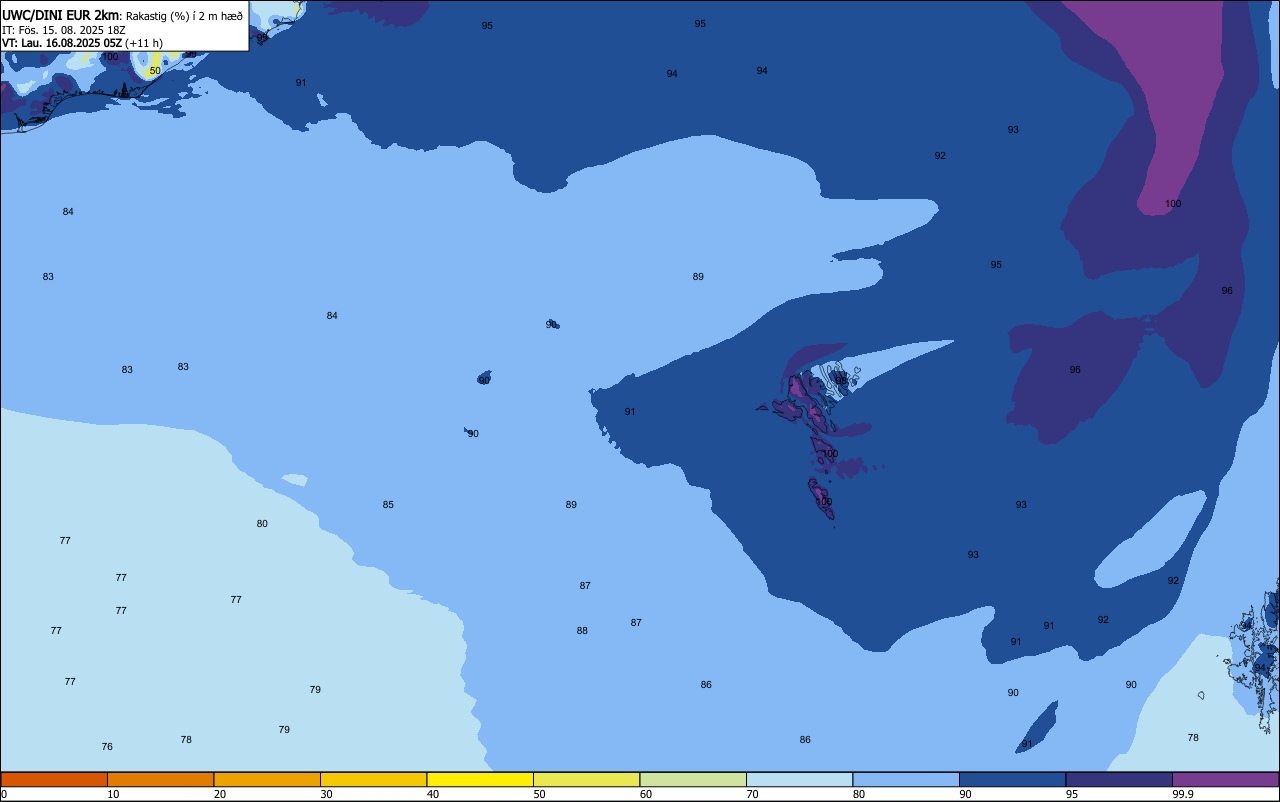The height and width of the screenshot is (802, 1280).
Task: Click the 'IT: Fös. 15. 08. 2025 18Z' line
Action: click(64, 30)
